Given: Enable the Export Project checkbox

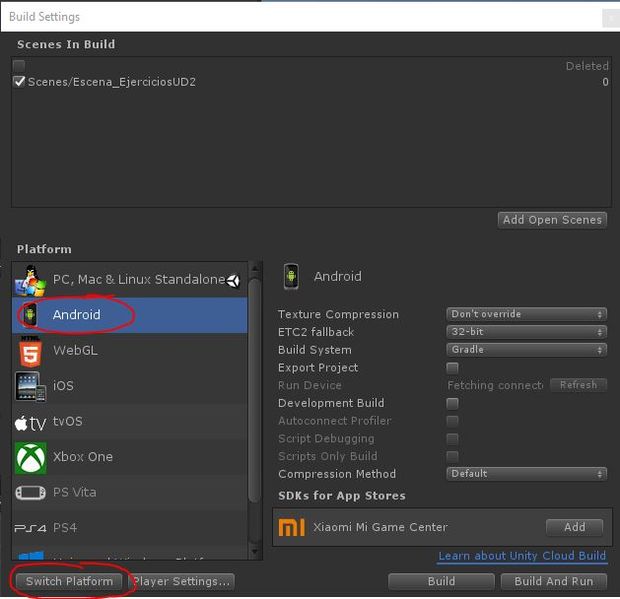Looking at the screenshot, I should coord(452,368).
